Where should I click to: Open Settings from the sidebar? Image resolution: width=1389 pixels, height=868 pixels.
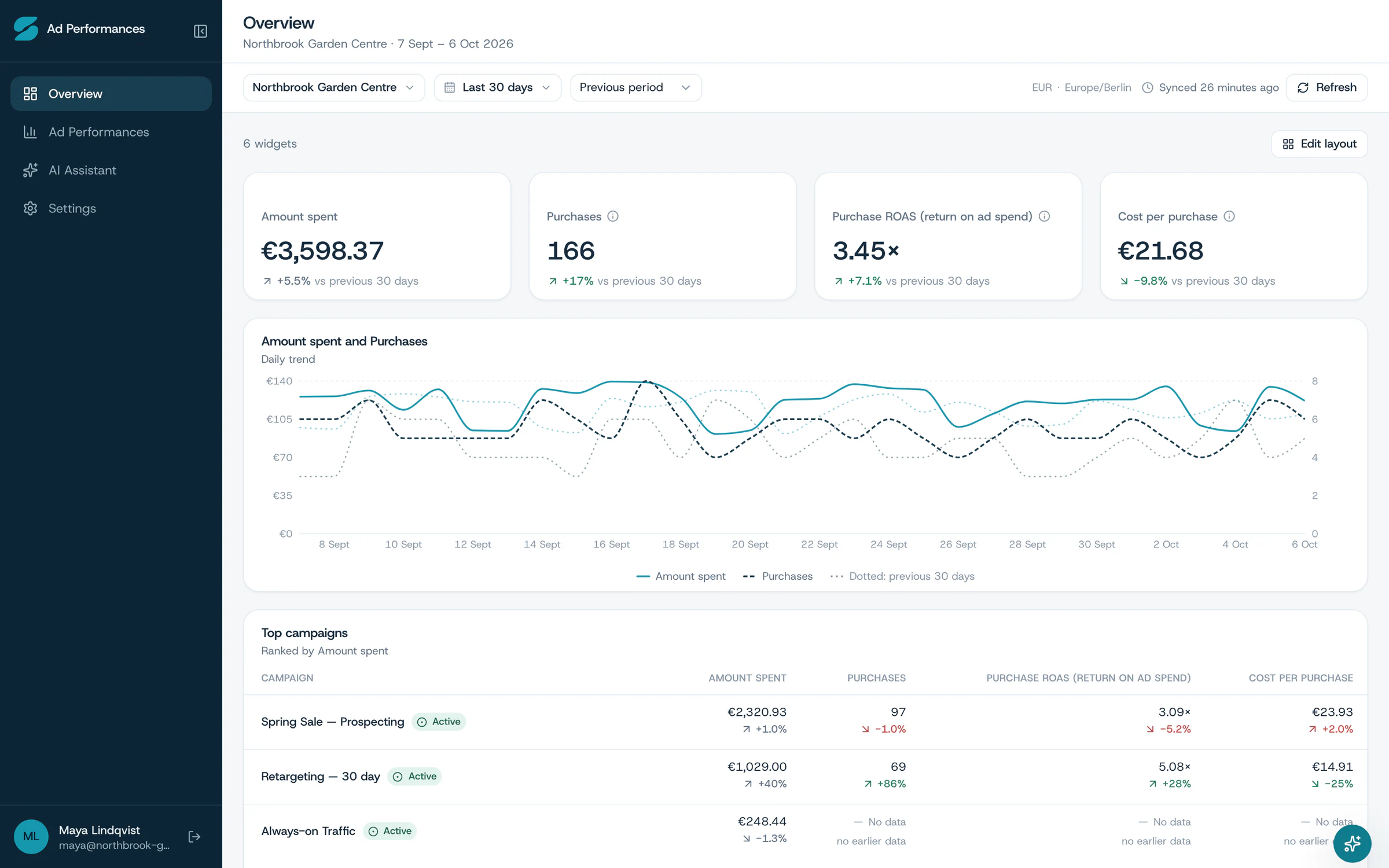pos(111,208)
